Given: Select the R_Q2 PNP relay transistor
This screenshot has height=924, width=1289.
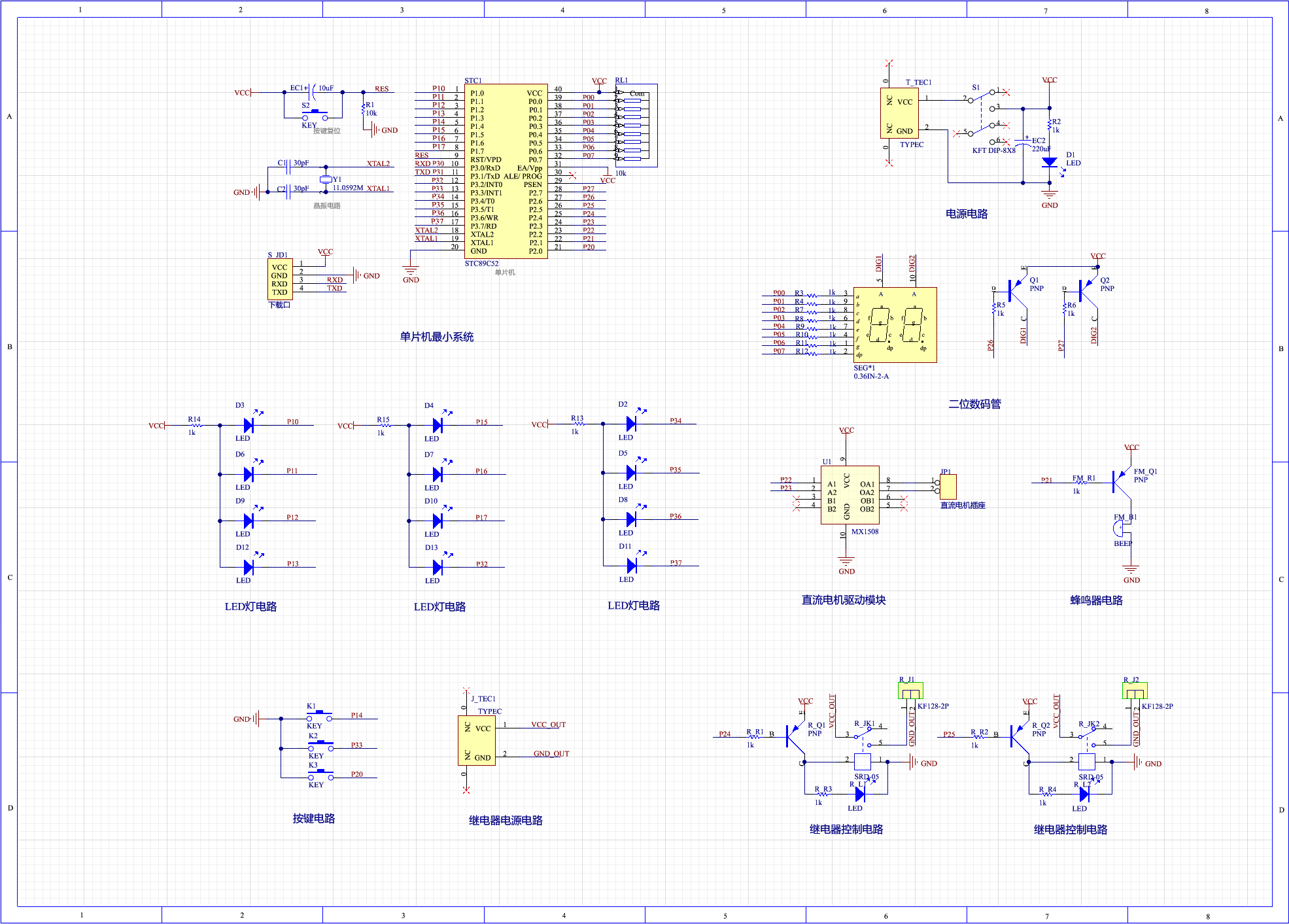Looking at the screenshot, I should (1020, 736).
